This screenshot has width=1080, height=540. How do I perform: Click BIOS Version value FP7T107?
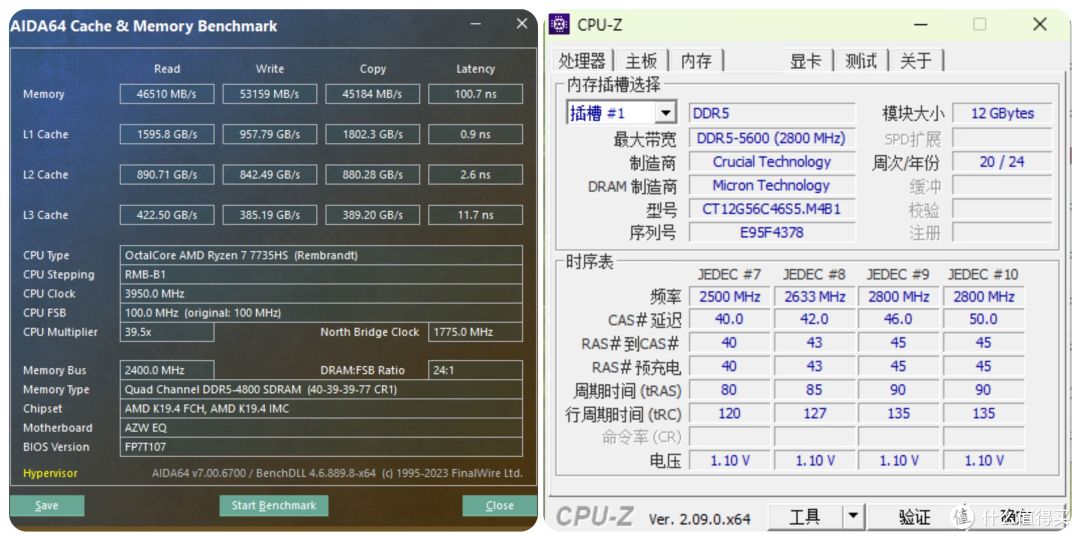pos(321,447)
